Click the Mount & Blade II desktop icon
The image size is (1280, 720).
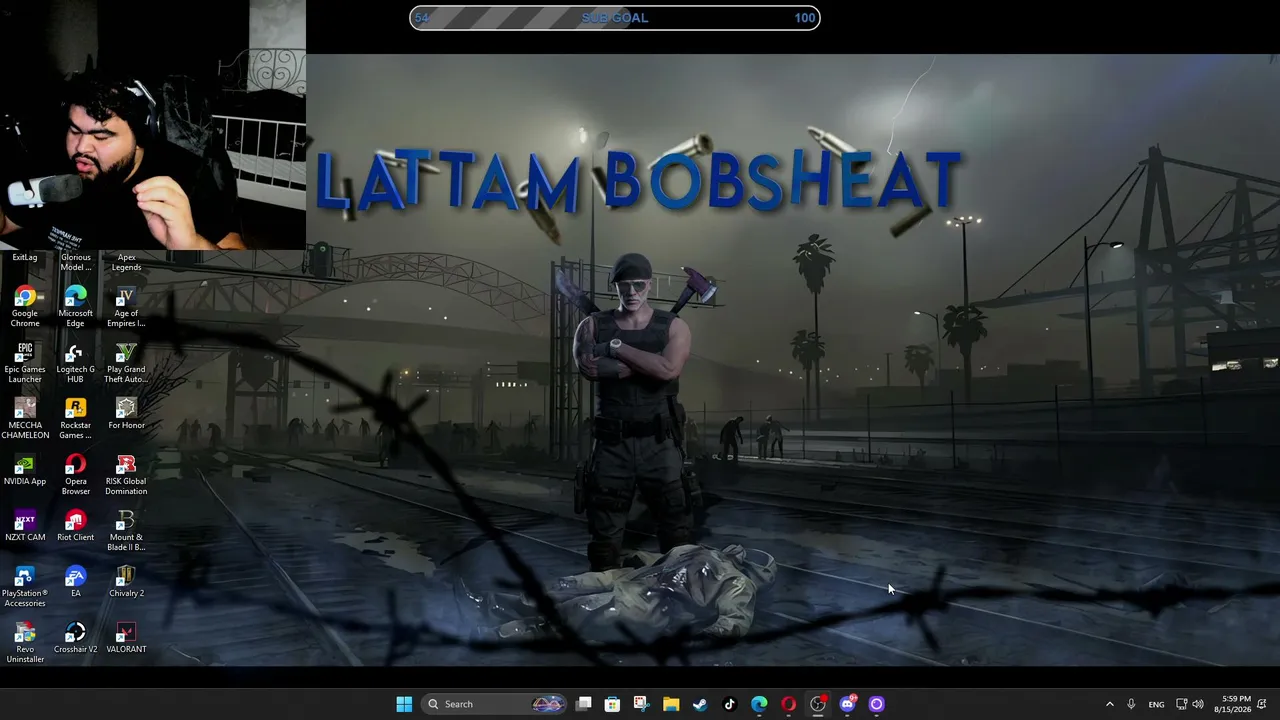tap(126, 530)
